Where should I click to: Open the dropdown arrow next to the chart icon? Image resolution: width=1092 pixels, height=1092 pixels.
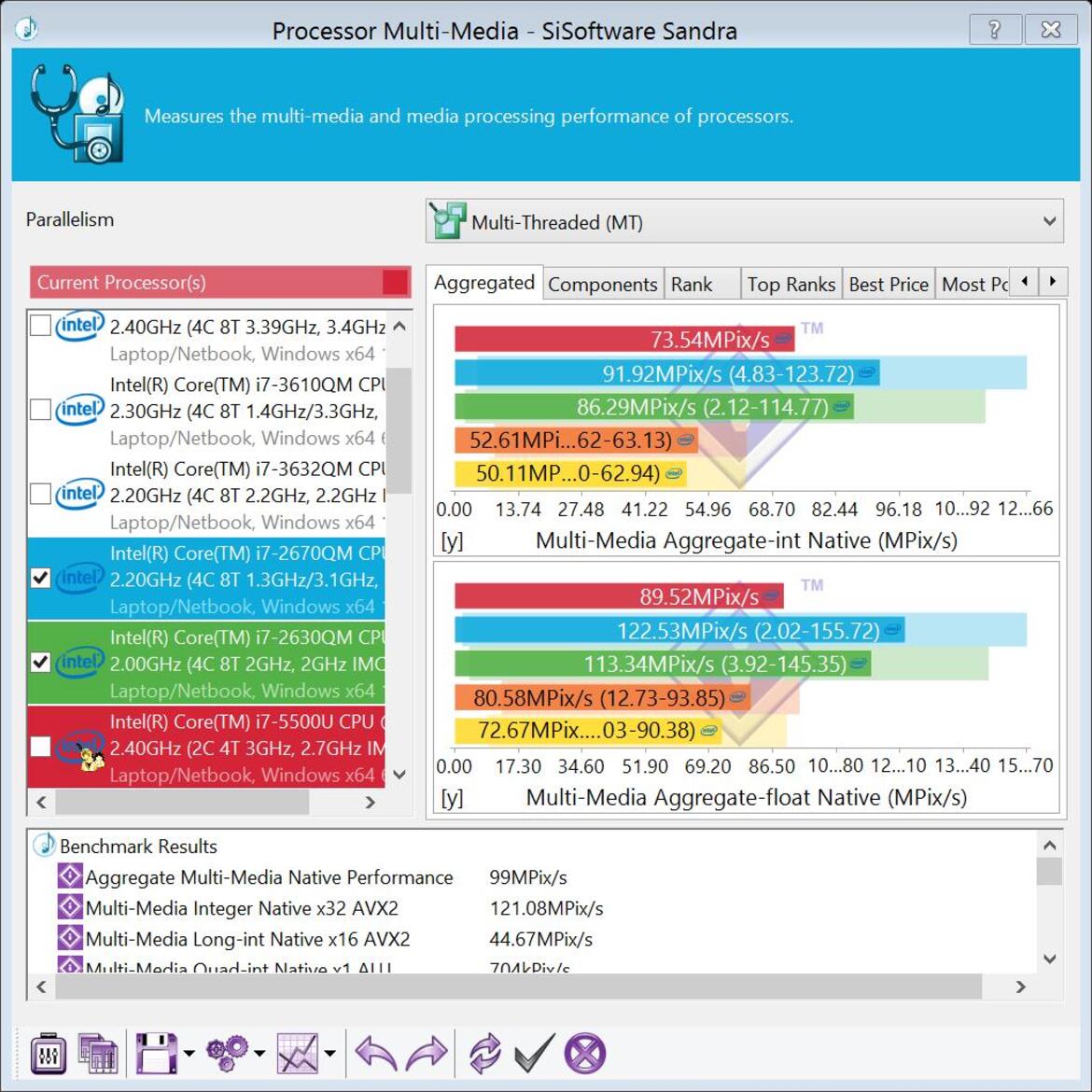tap(330, 1053)
